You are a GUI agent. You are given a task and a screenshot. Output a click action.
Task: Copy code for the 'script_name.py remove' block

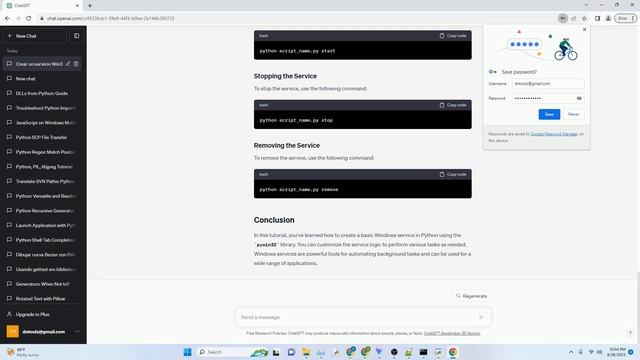pos(453,175)
